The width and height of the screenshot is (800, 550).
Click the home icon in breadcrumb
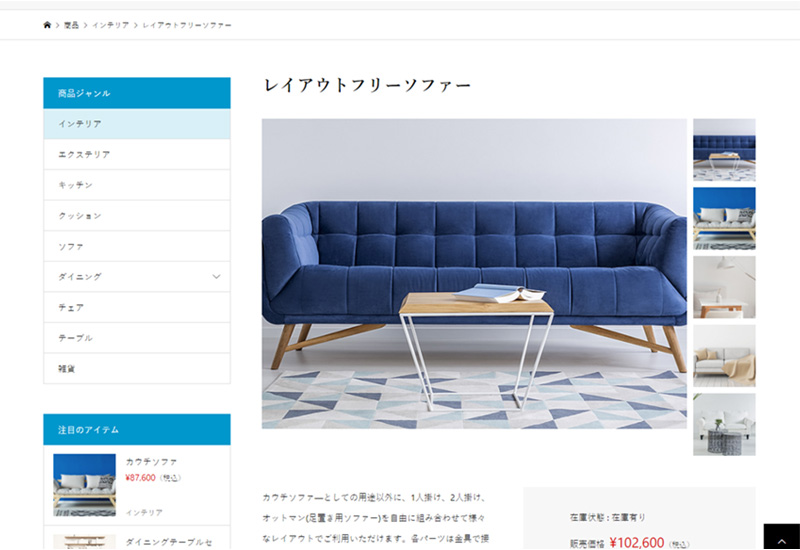tap(47, 25)
